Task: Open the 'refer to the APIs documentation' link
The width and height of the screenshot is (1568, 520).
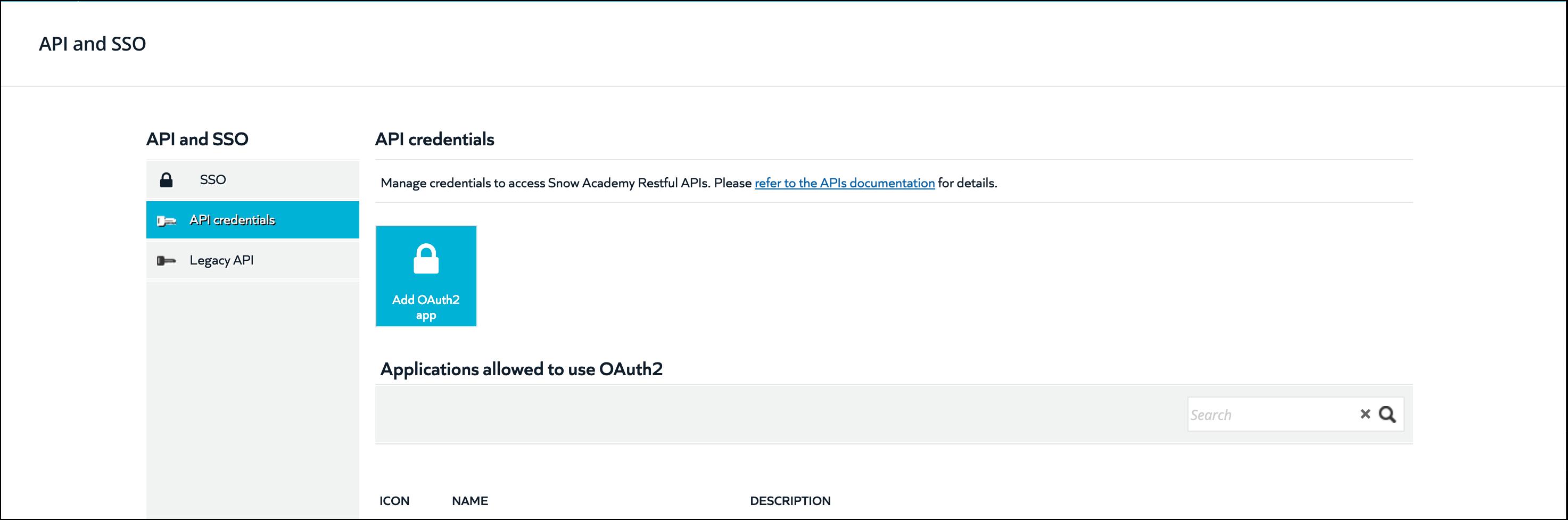Action: tap(844, 183)
